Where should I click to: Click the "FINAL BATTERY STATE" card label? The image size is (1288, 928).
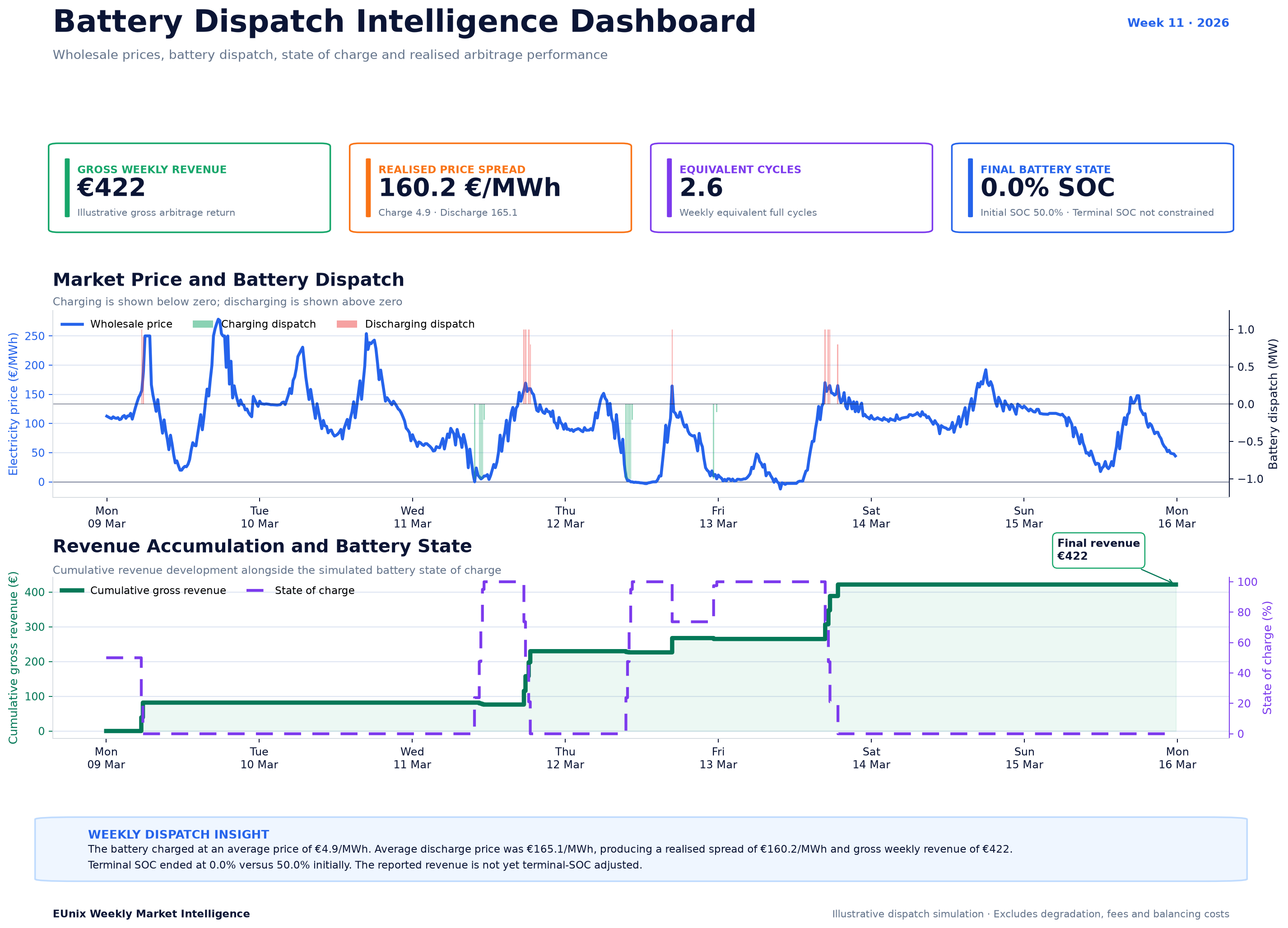1046,169
